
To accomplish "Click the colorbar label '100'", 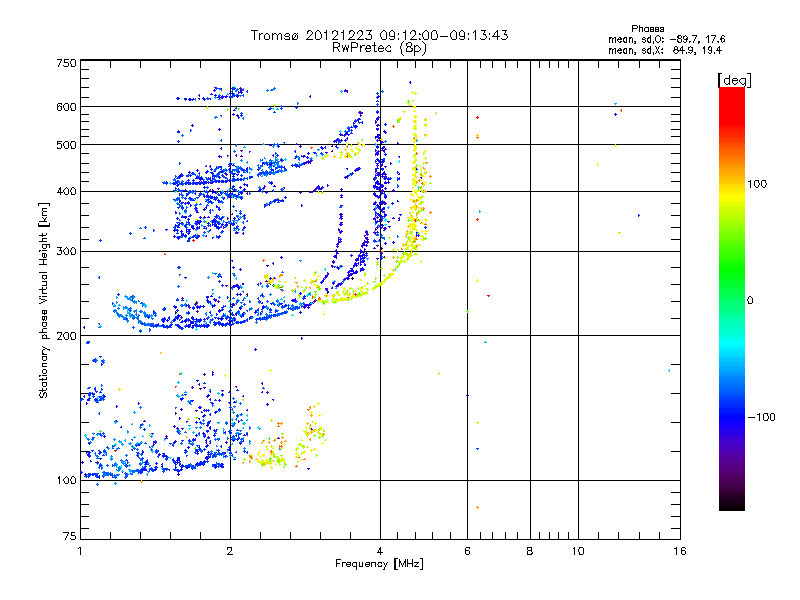I will 757,184.
